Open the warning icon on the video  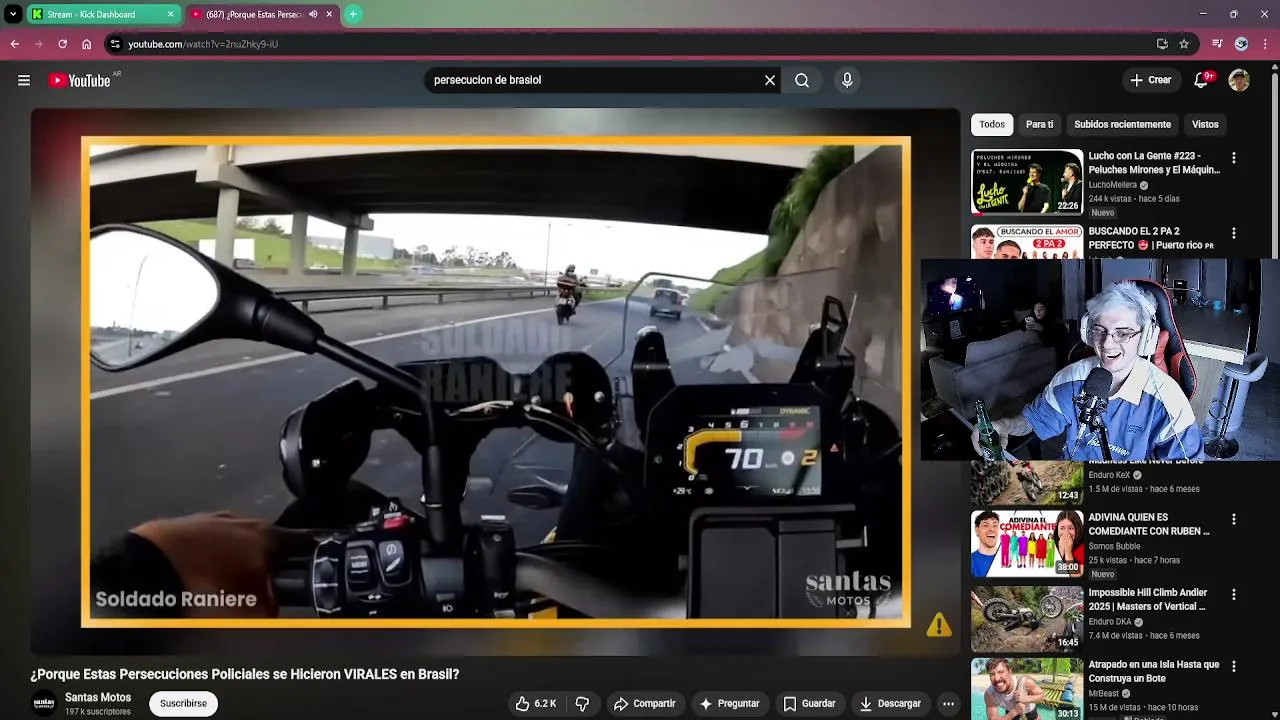(938, 625)
